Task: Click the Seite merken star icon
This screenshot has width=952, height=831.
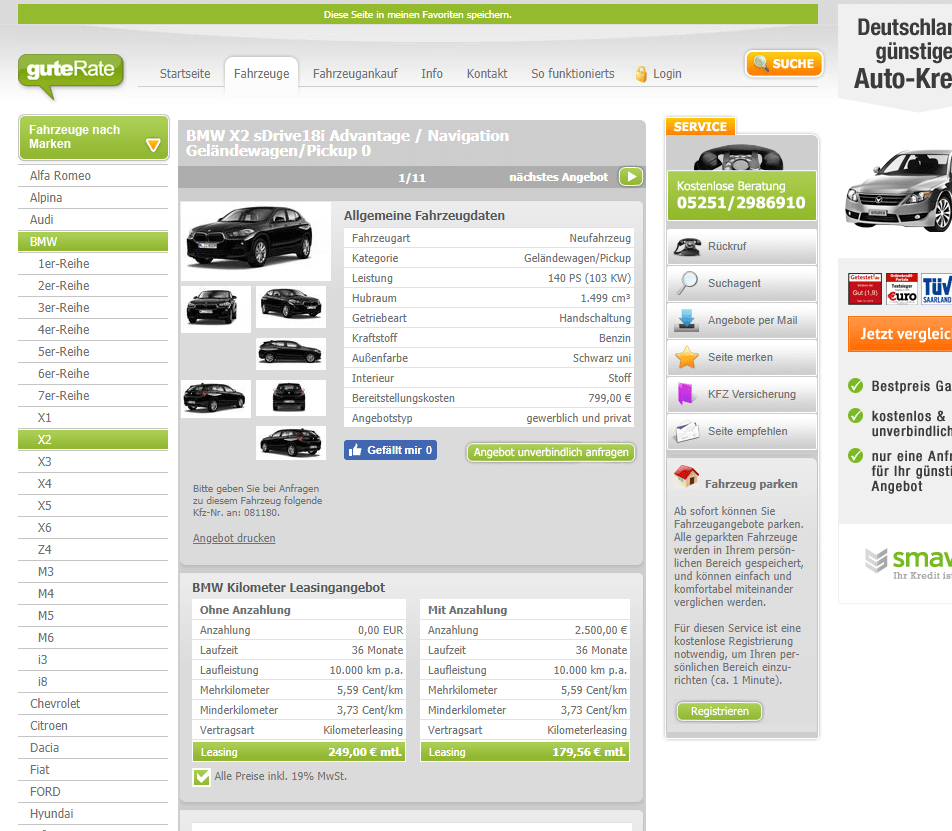Action: coord(687,357)
